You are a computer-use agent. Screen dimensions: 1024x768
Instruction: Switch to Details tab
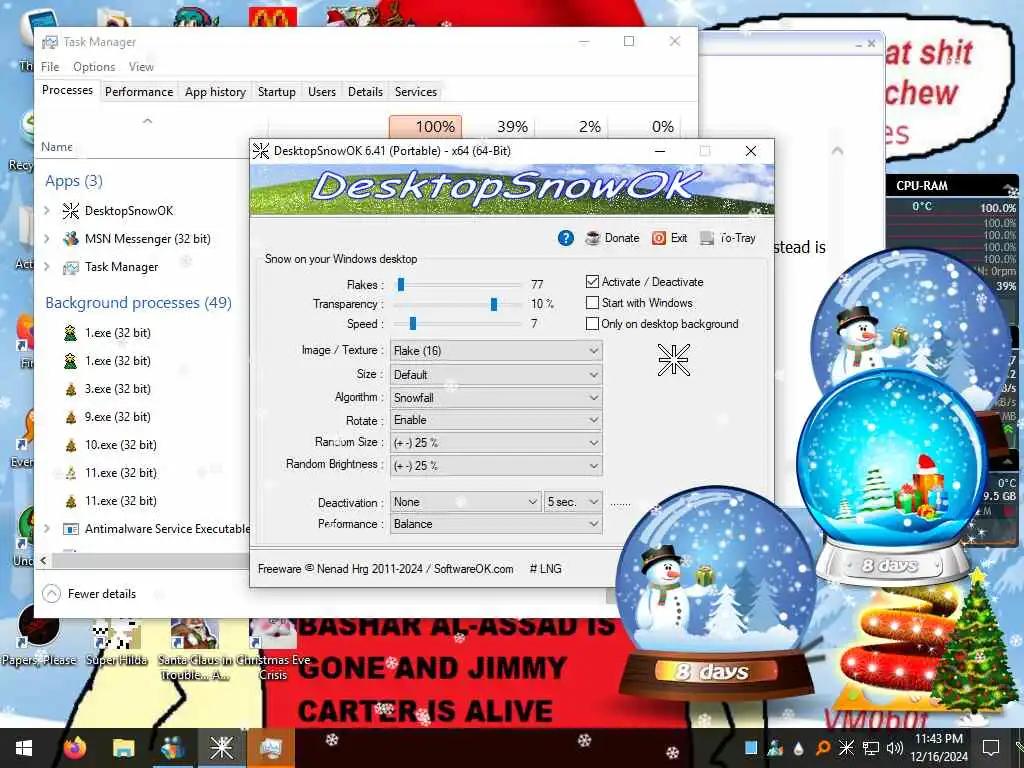click(x=365, y=91)
